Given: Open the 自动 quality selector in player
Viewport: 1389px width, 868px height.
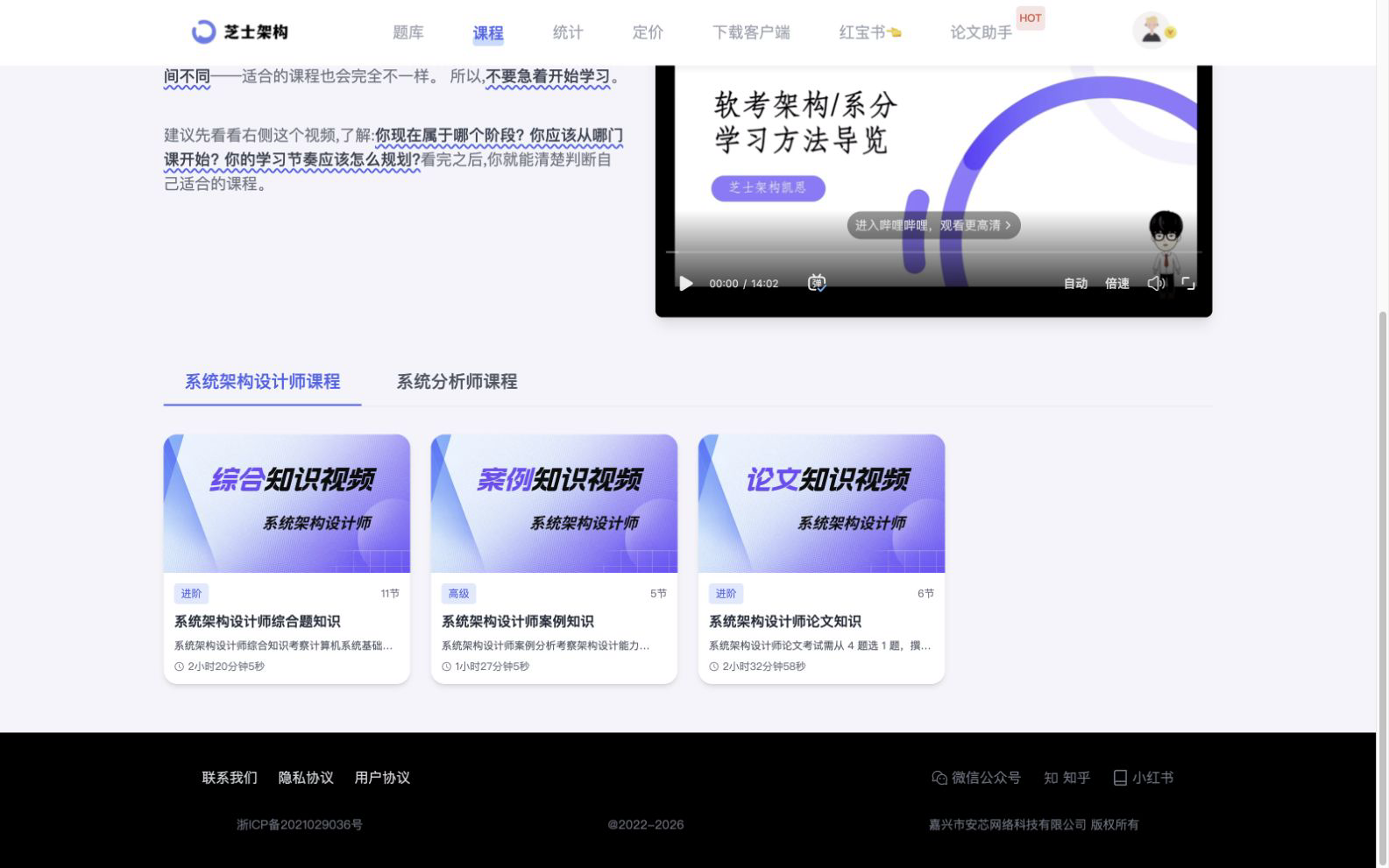Looking at the screenshot, I should (x=1075, y=284).
